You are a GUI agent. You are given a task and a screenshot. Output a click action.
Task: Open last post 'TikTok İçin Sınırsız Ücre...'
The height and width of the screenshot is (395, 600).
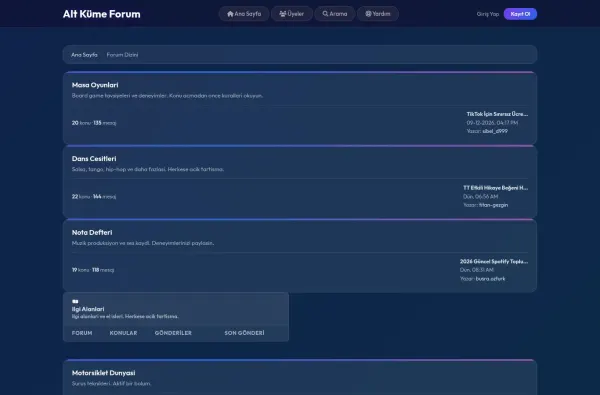click(x=497, y=114)
